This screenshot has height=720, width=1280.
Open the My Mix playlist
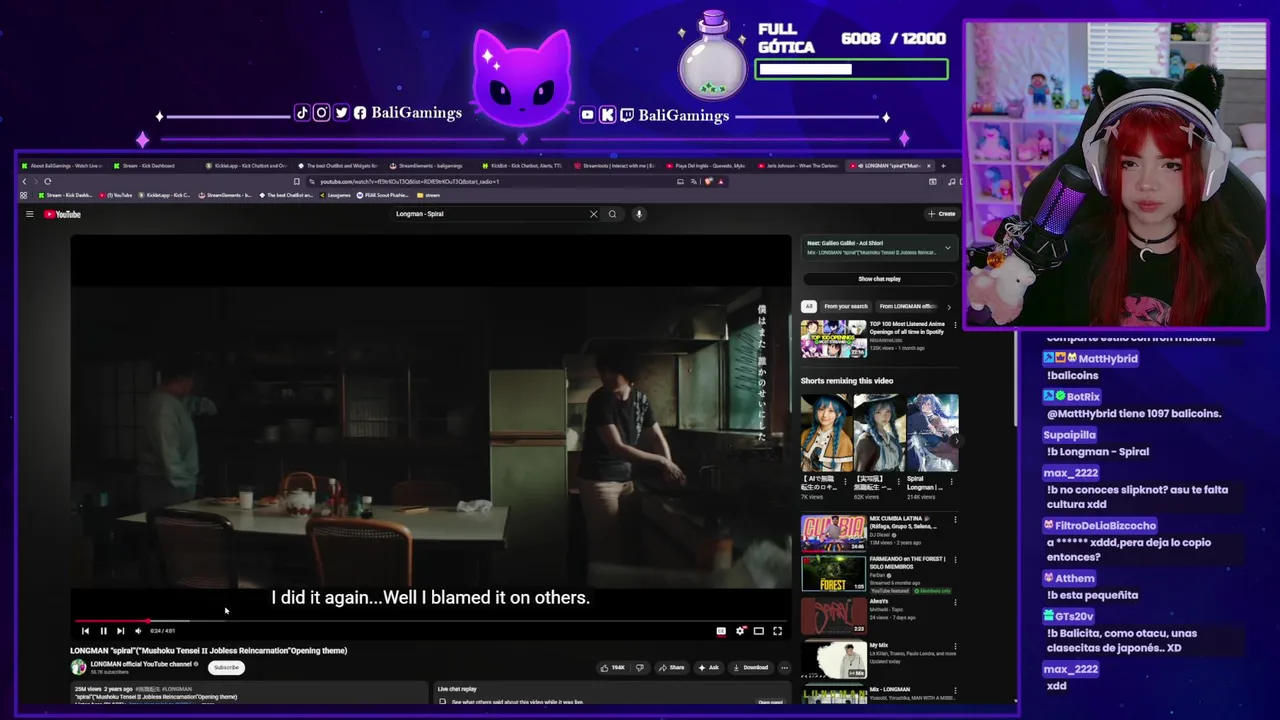coord(834,659)
